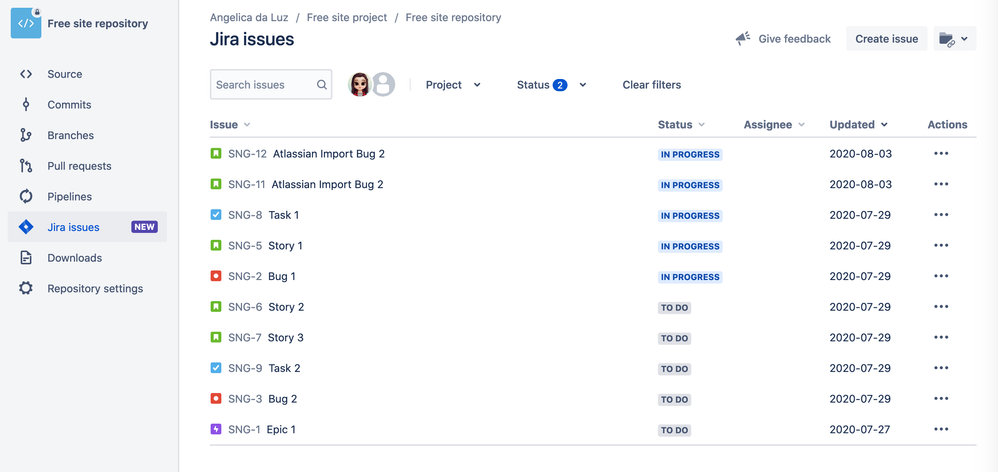Click the Free site repository code logo icon
998x472 pixels.
point(26,24)
